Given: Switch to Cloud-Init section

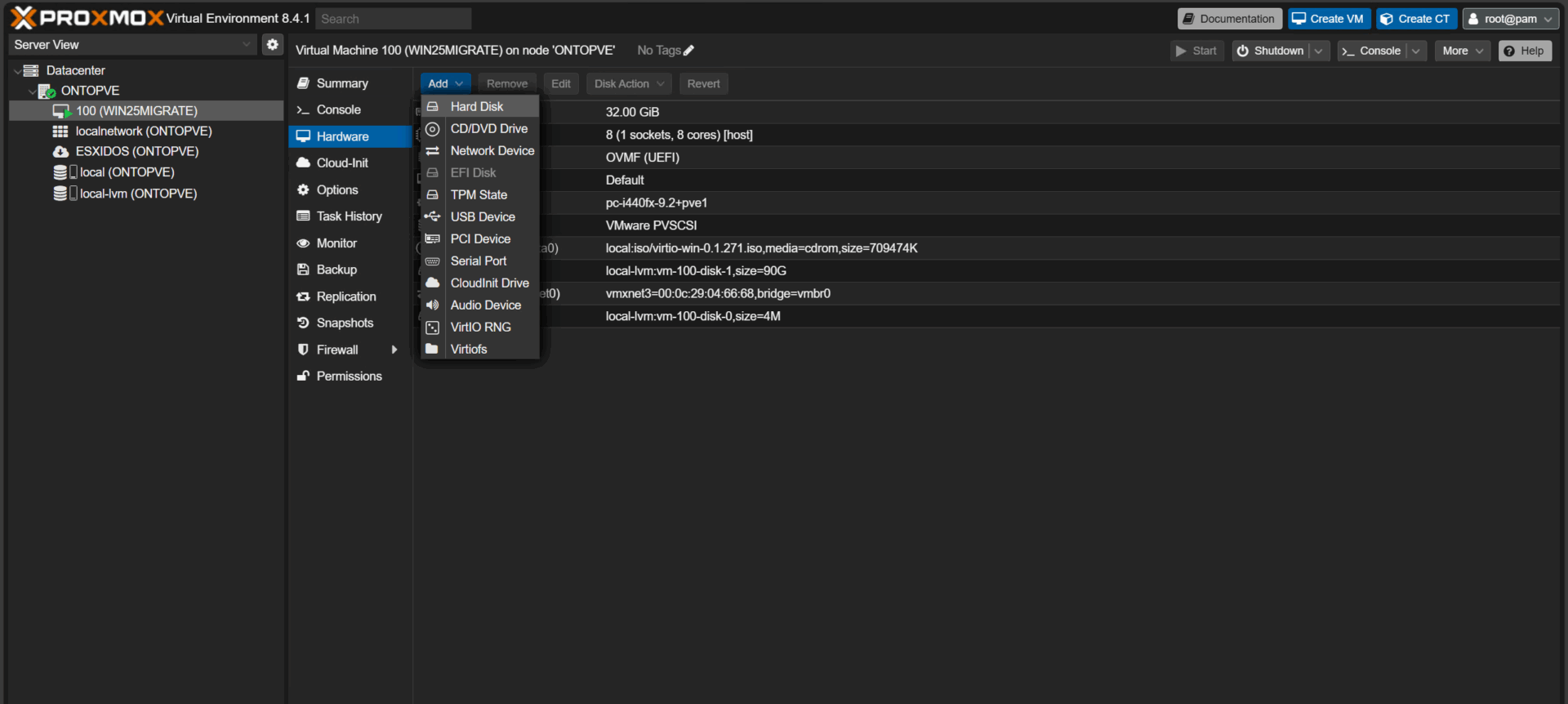Looking at the screenshot, I should click(350, 163).
